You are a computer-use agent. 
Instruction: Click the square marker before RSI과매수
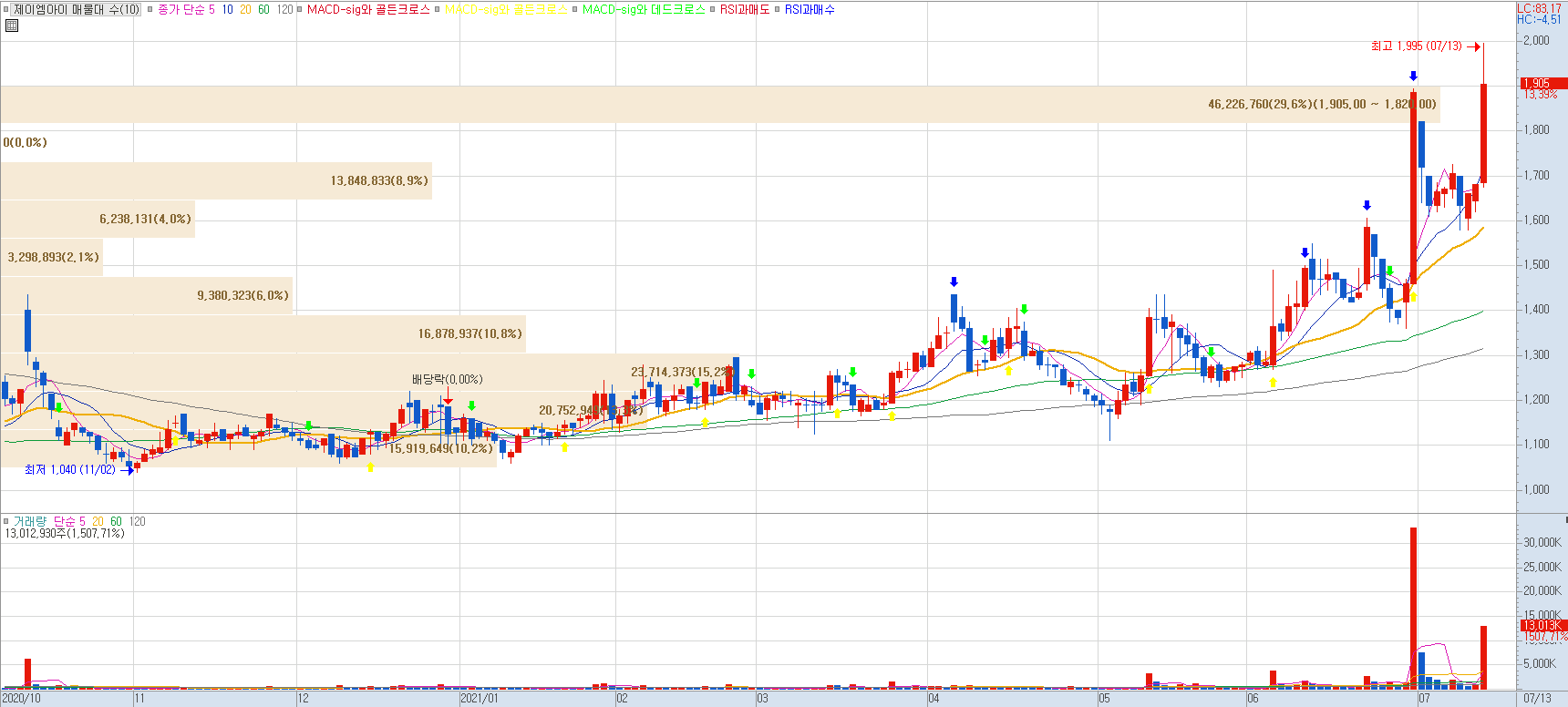coord(778,9)
